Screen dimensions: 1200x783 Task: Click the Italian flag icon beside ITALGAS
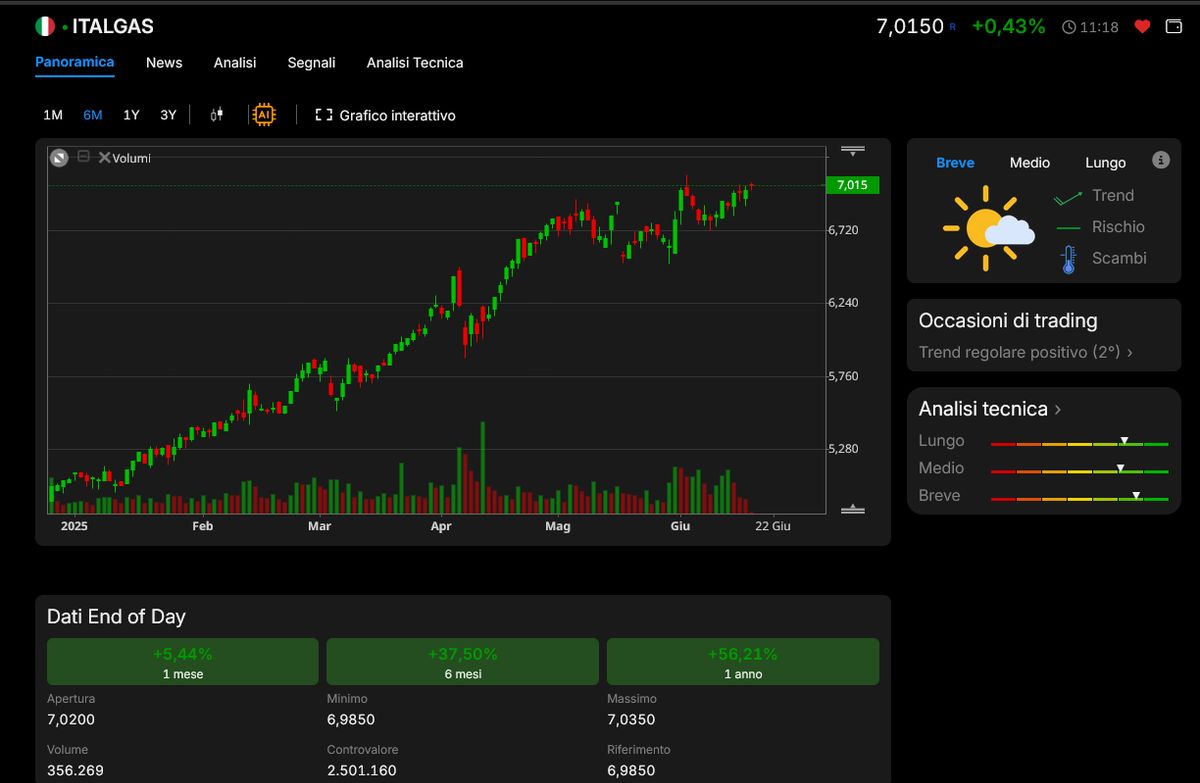point(45,27)
